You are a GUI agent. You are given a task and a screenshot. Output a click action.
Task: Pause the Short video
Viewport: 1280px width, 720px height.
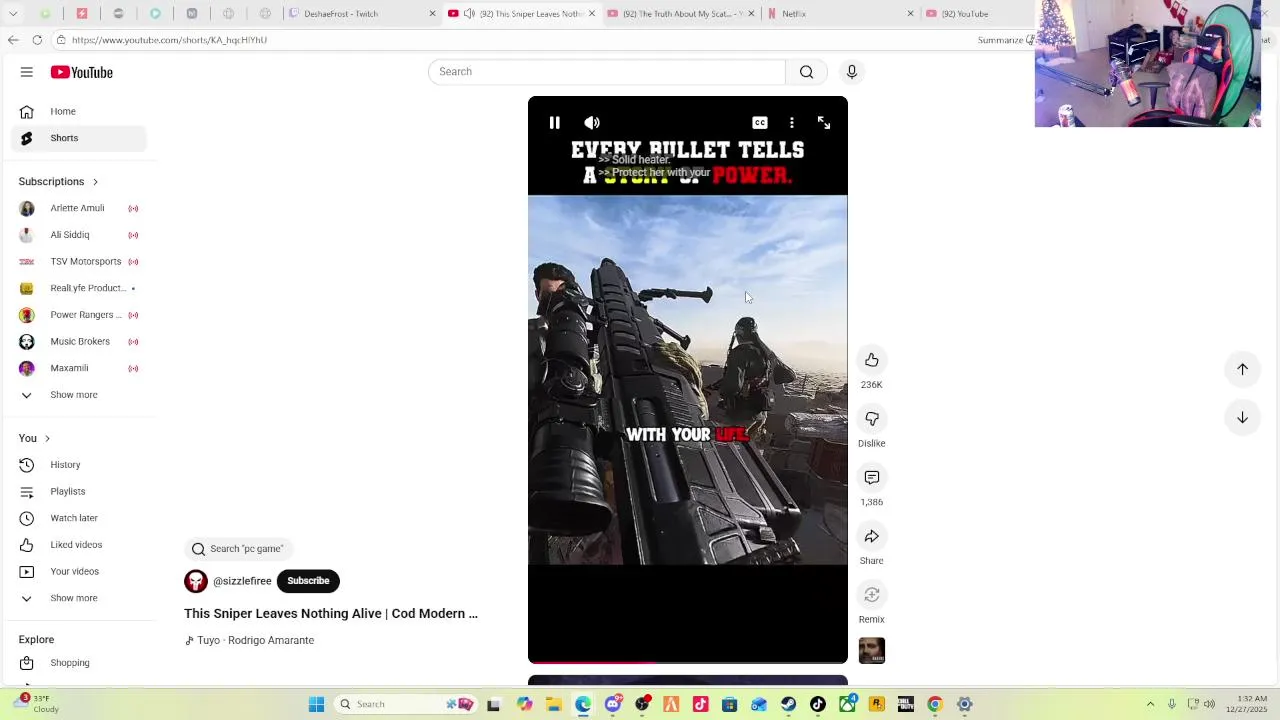pyautogui.click(x=554, y=123)
